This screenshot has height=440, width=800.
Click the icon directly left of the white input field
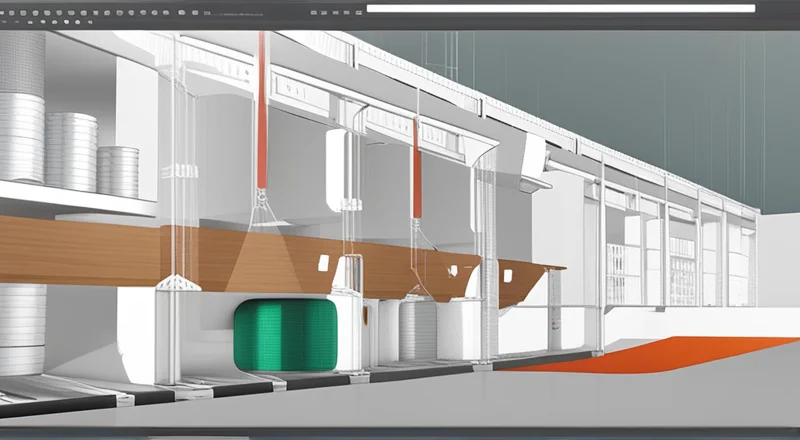point(358,12)
